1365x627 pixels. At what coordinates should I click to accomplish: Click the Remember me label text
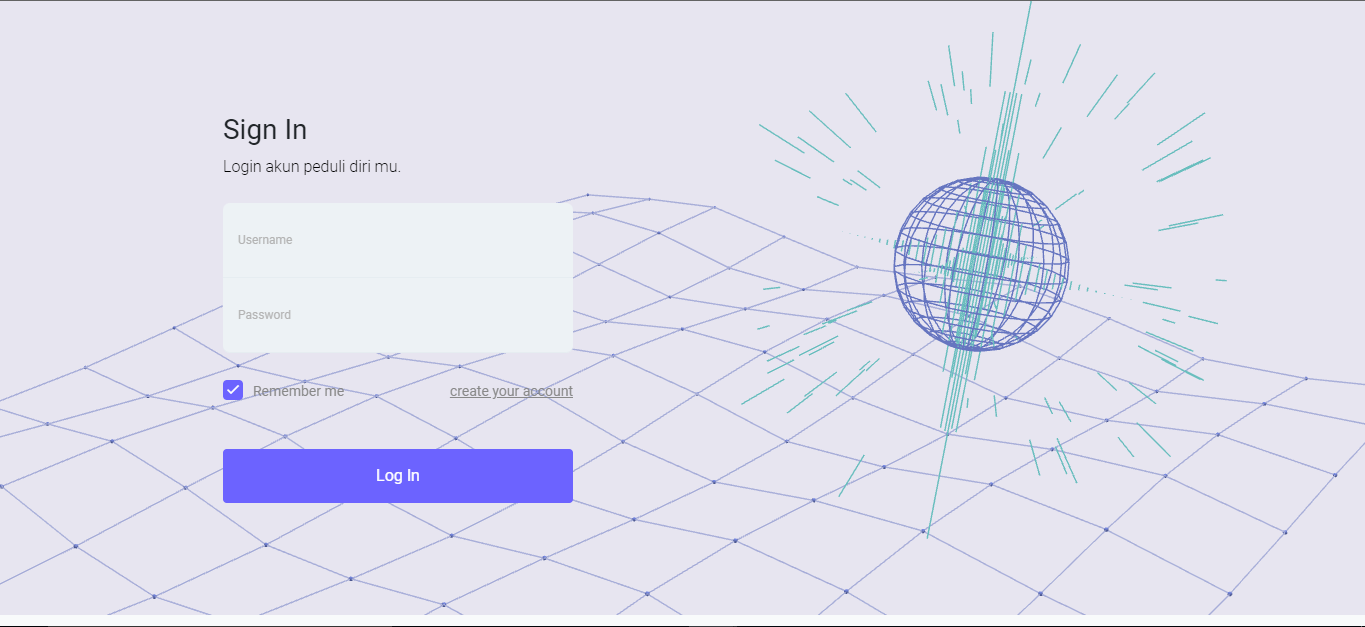pos(298,391)
